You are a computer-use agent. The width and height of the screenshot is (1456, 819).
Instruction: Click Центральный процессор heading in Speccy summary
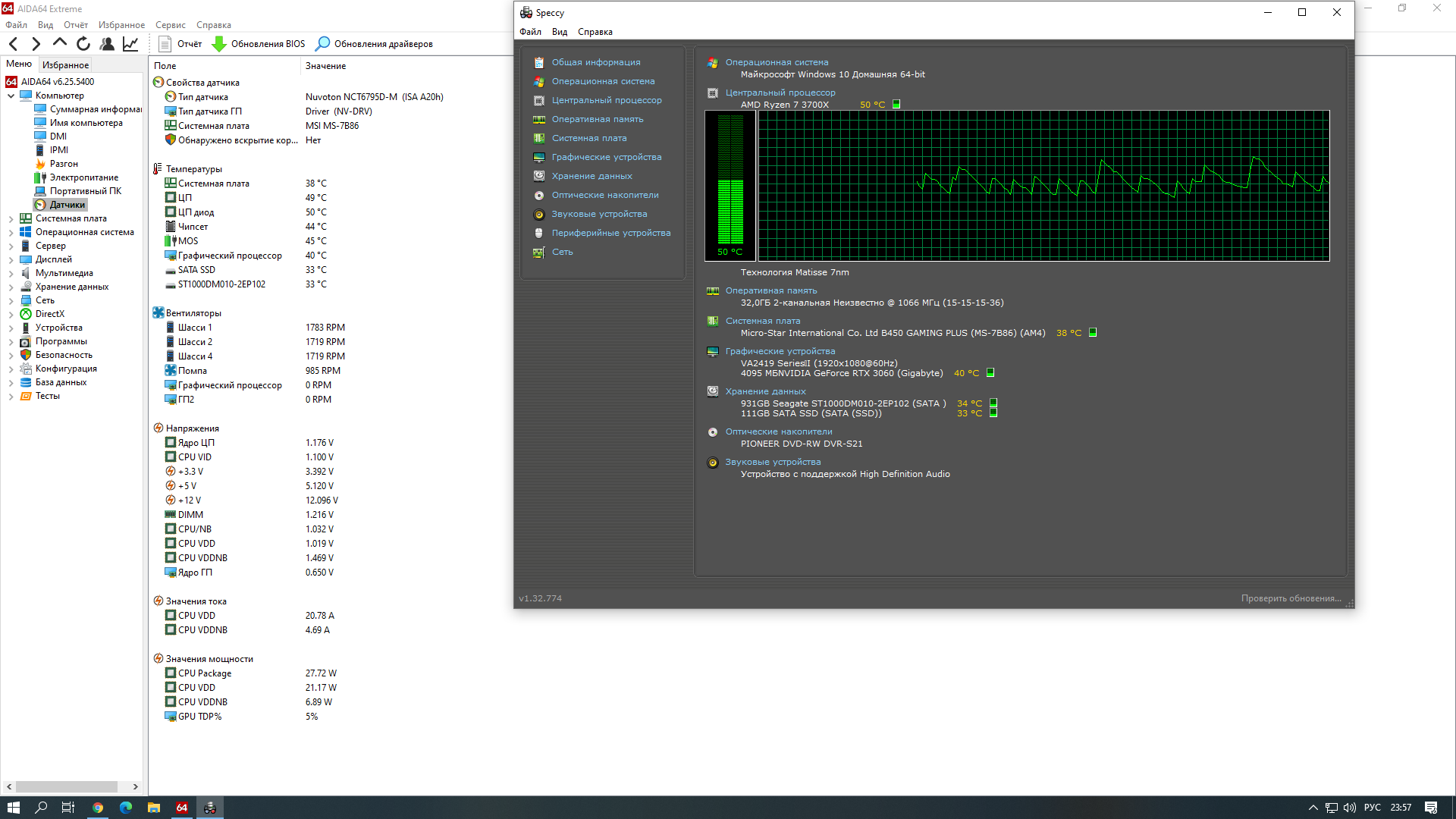pyautogui.click(x=780, y=93)
